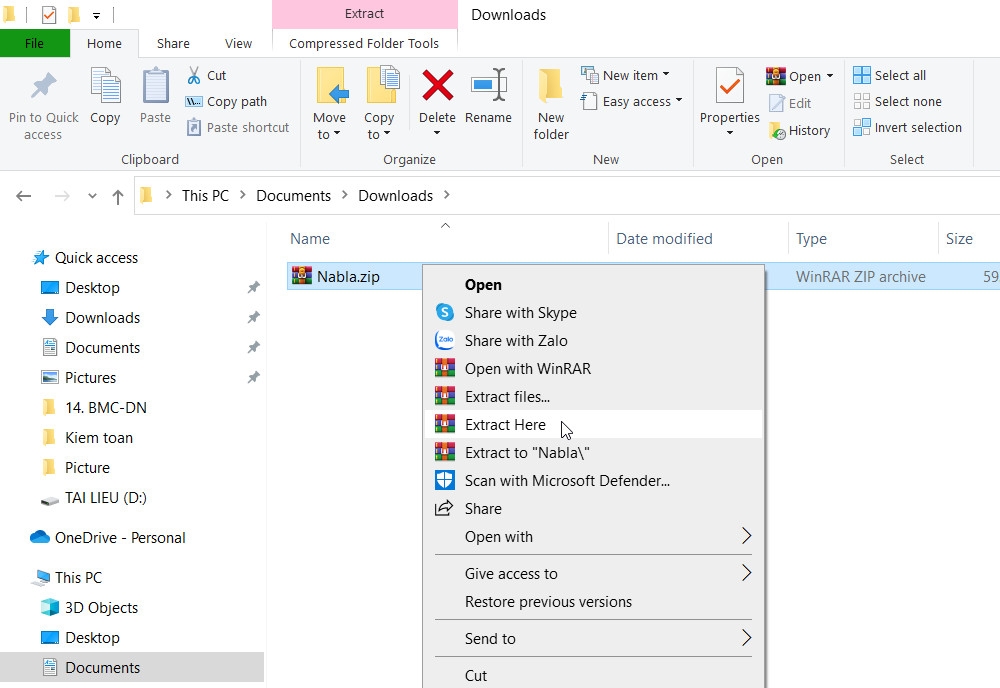Screen dimensions: 1000x688
Task: Choose Extract Here from the context menu
Action: pyautogui.click(x=506, y=424)
